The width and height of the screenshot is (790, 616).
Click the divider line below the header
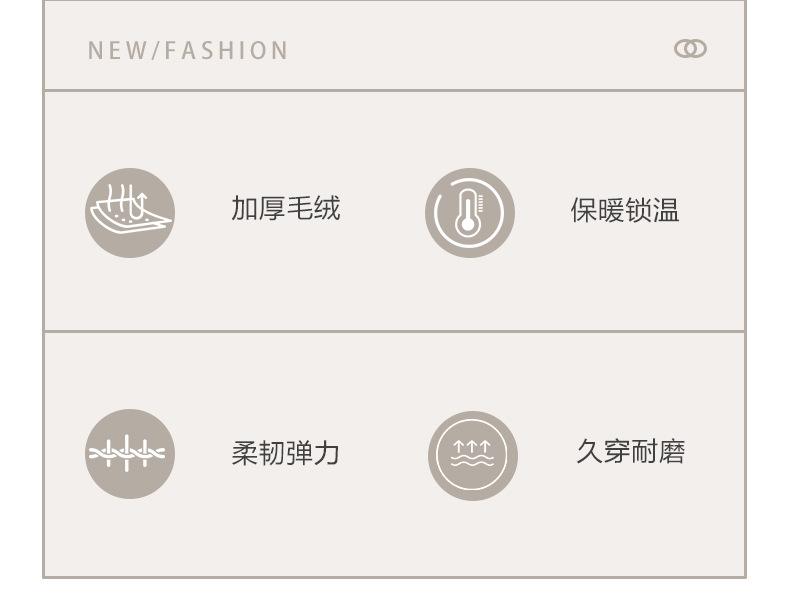click(394, 91)
